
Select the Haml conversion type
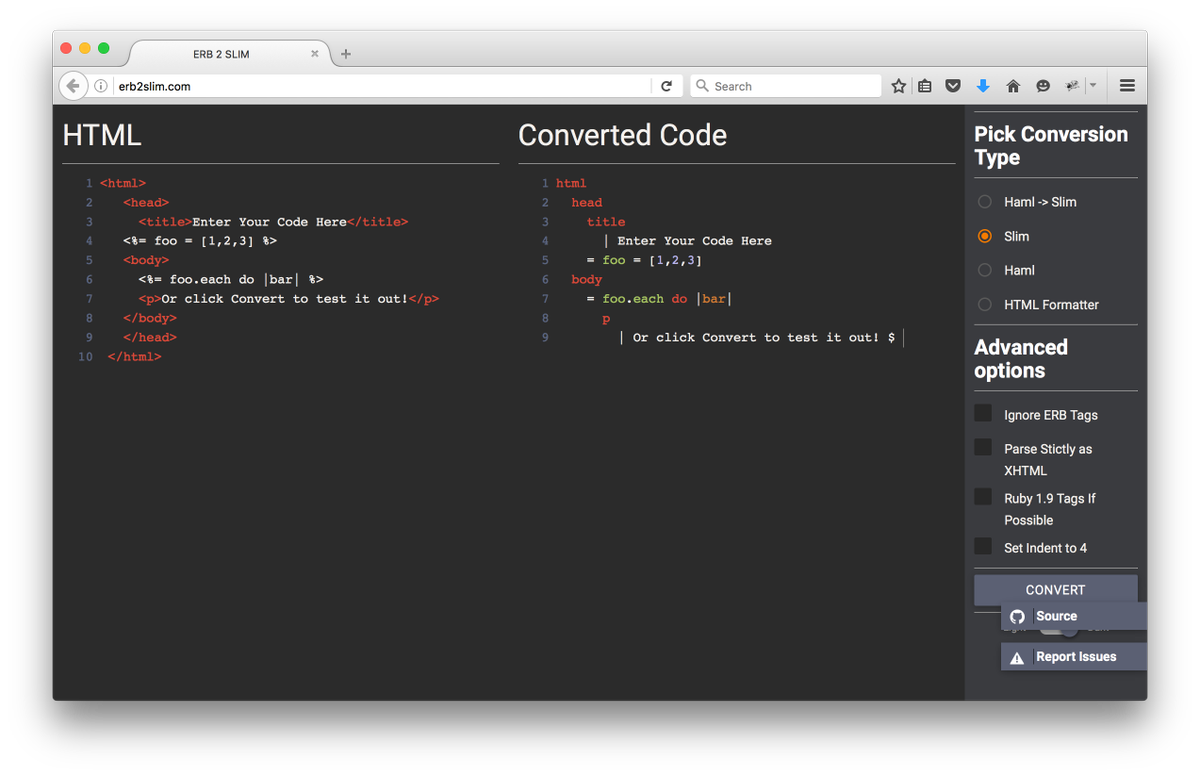983,270
